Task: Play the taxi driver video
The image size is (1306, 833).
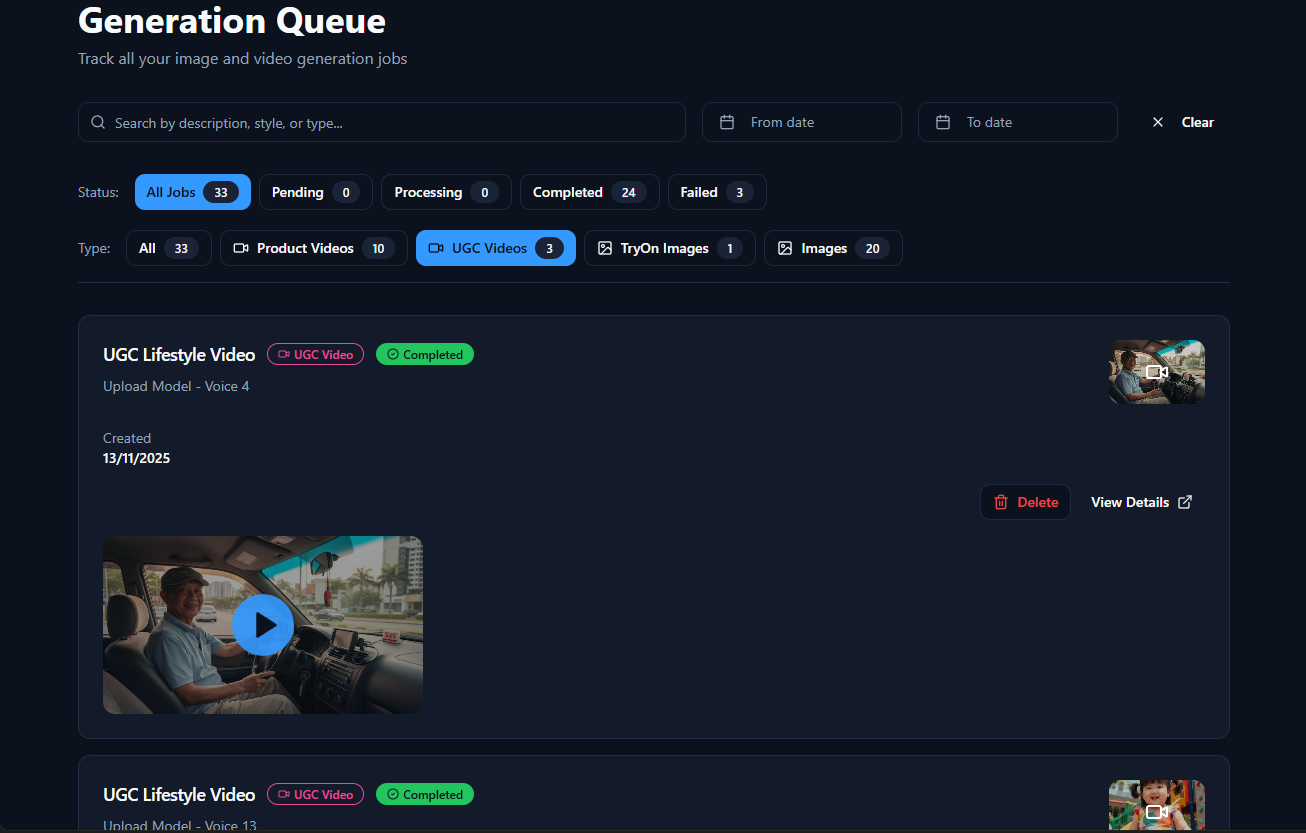Action: 263,625
